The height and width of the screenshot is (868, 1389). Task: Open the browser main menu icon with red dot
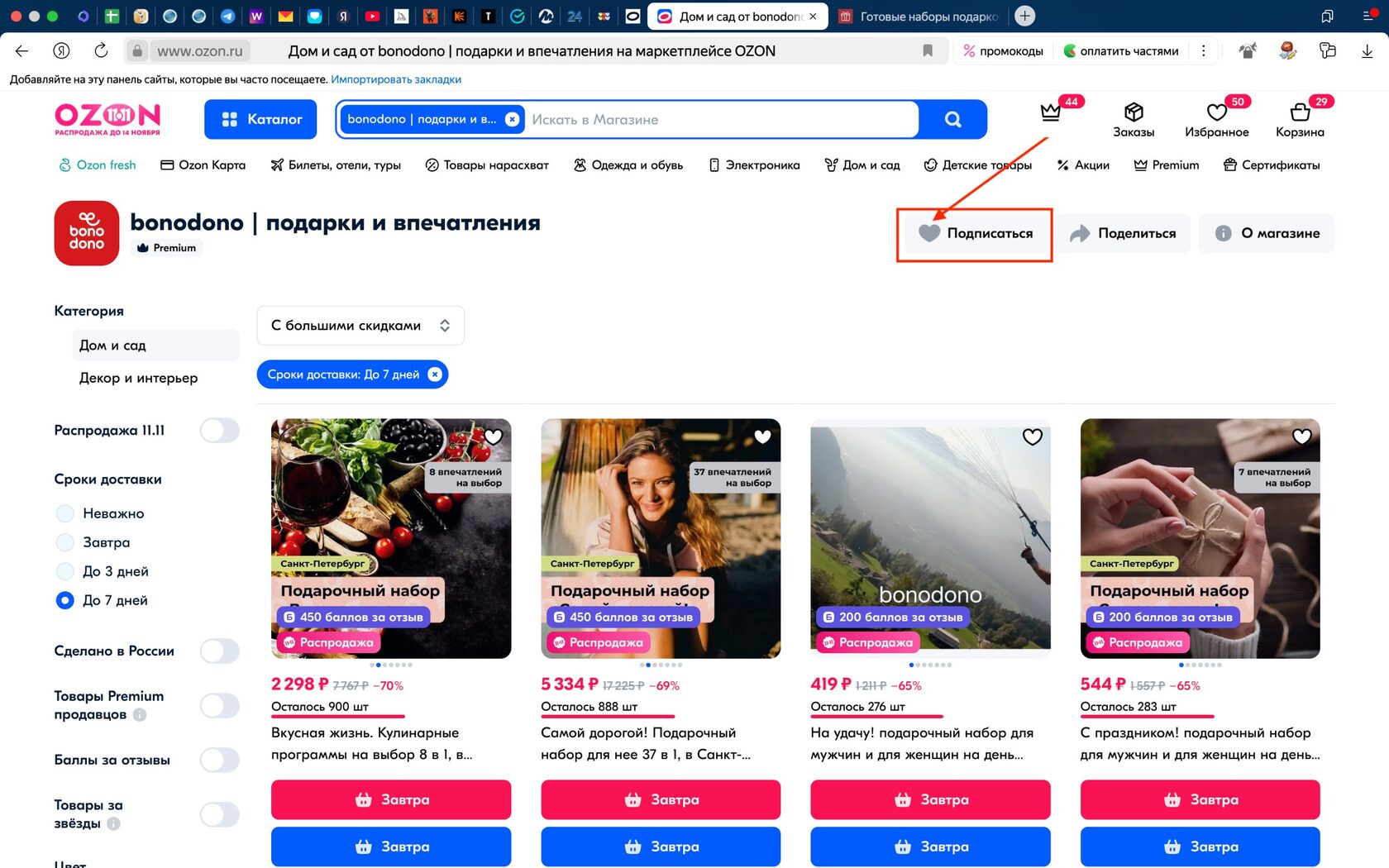click(x=1368, y=16)
